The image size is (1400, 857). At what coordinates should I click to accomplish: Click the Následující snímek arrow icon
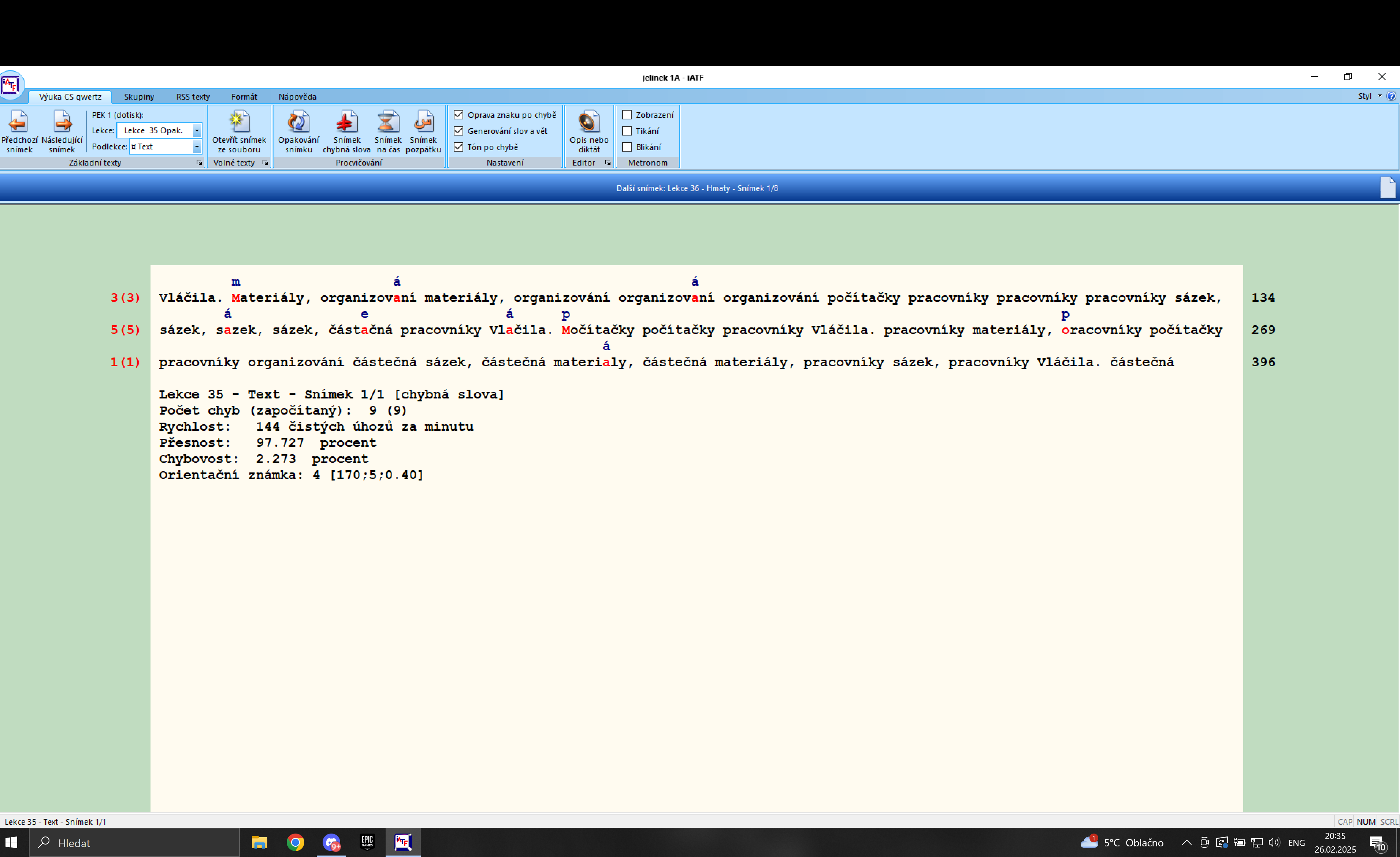(62, 122)
